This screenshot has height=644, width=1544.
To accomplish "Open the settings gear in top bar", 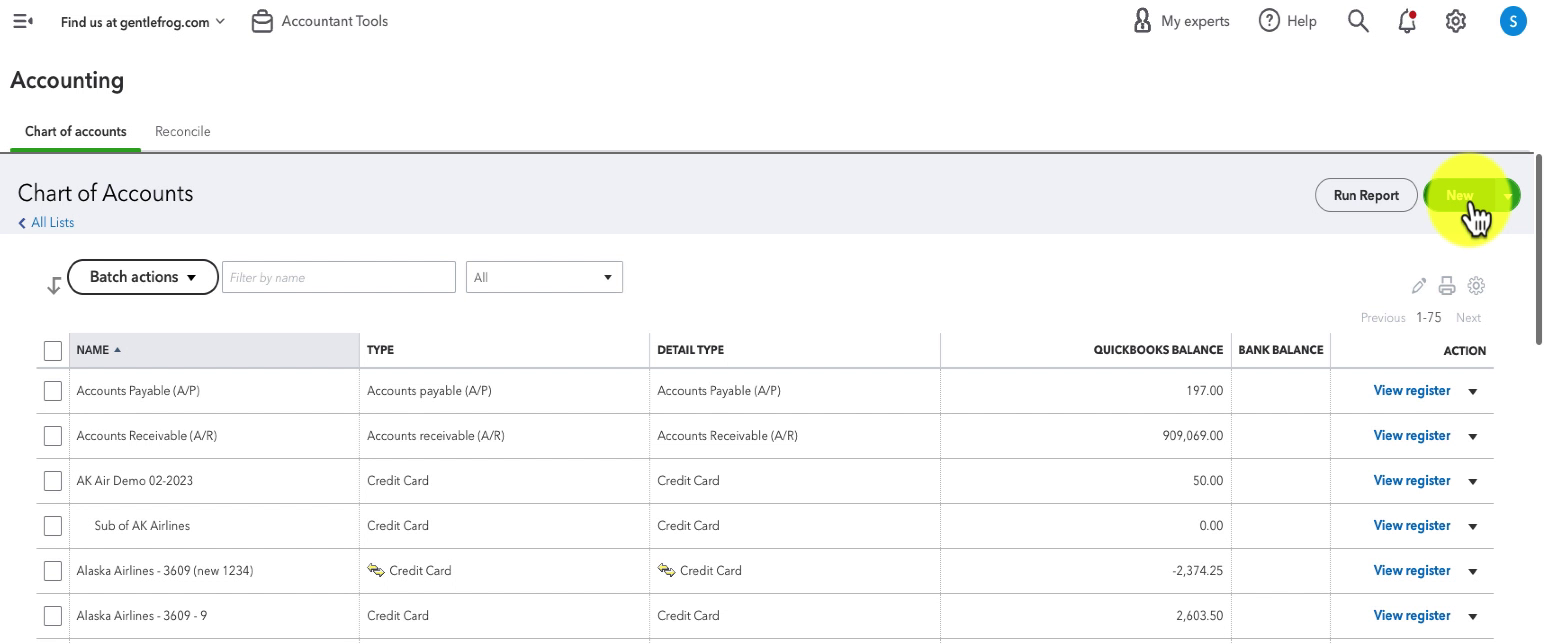I will point(1456,21).
